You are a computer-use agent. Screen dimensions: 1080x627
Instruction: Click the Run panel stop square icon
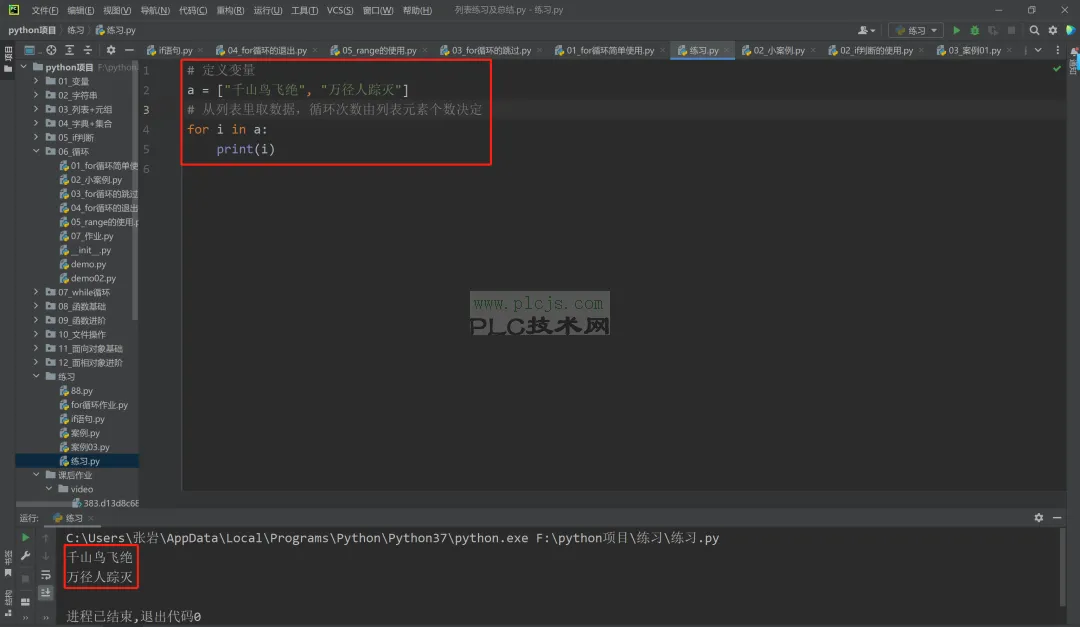pos(25,579)
